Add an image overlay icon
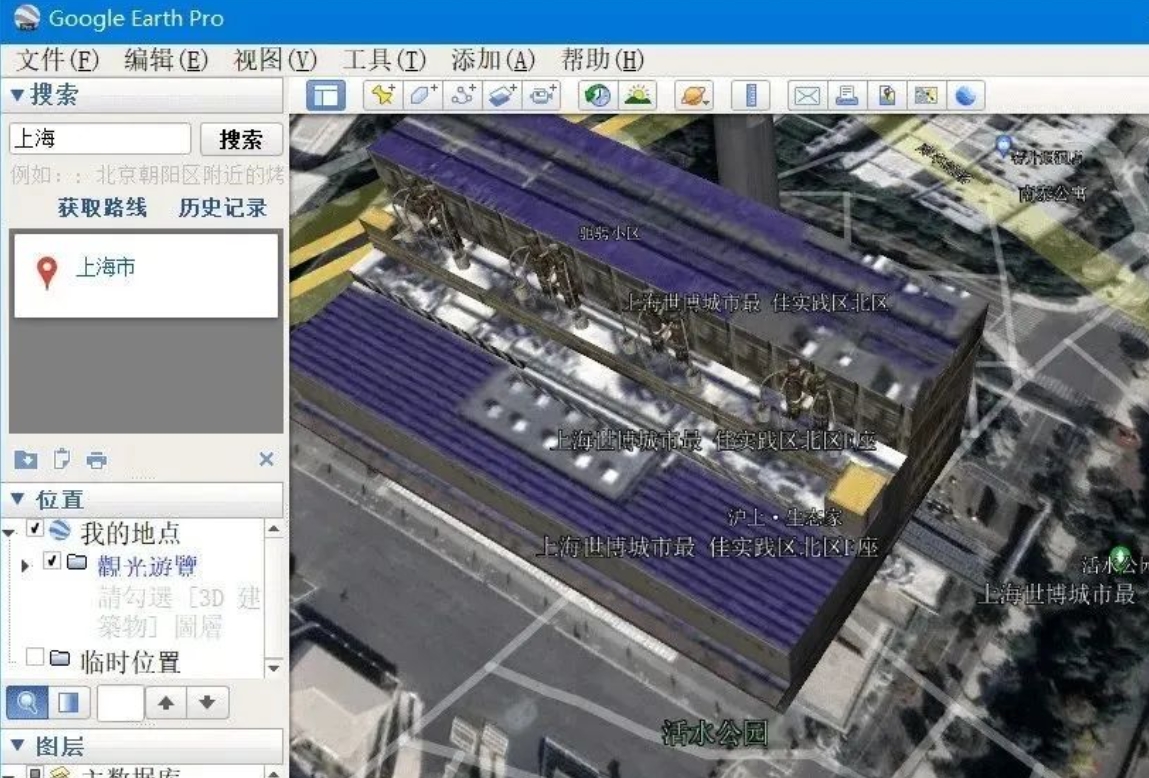The image size is (1149, 778). click(502, 95)
